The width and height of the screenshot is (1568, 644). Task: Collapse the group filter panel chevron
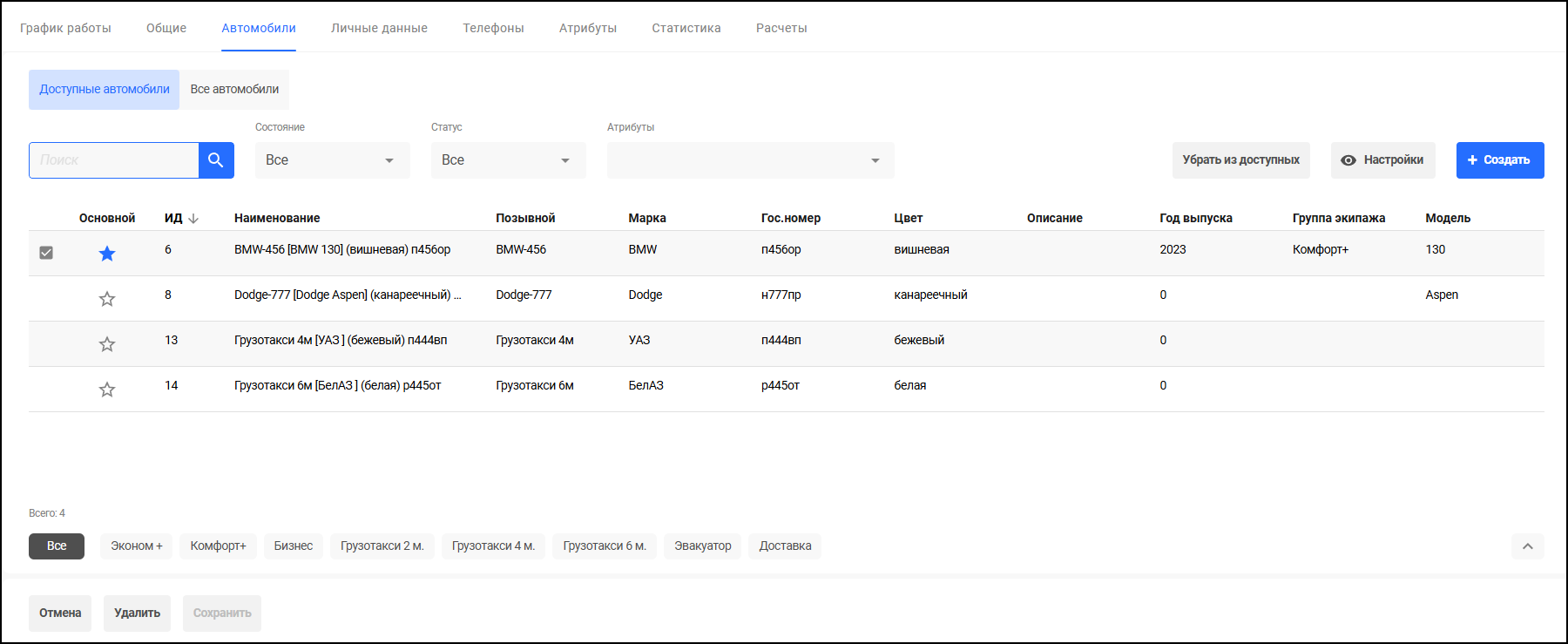[x=1527, y=546]
